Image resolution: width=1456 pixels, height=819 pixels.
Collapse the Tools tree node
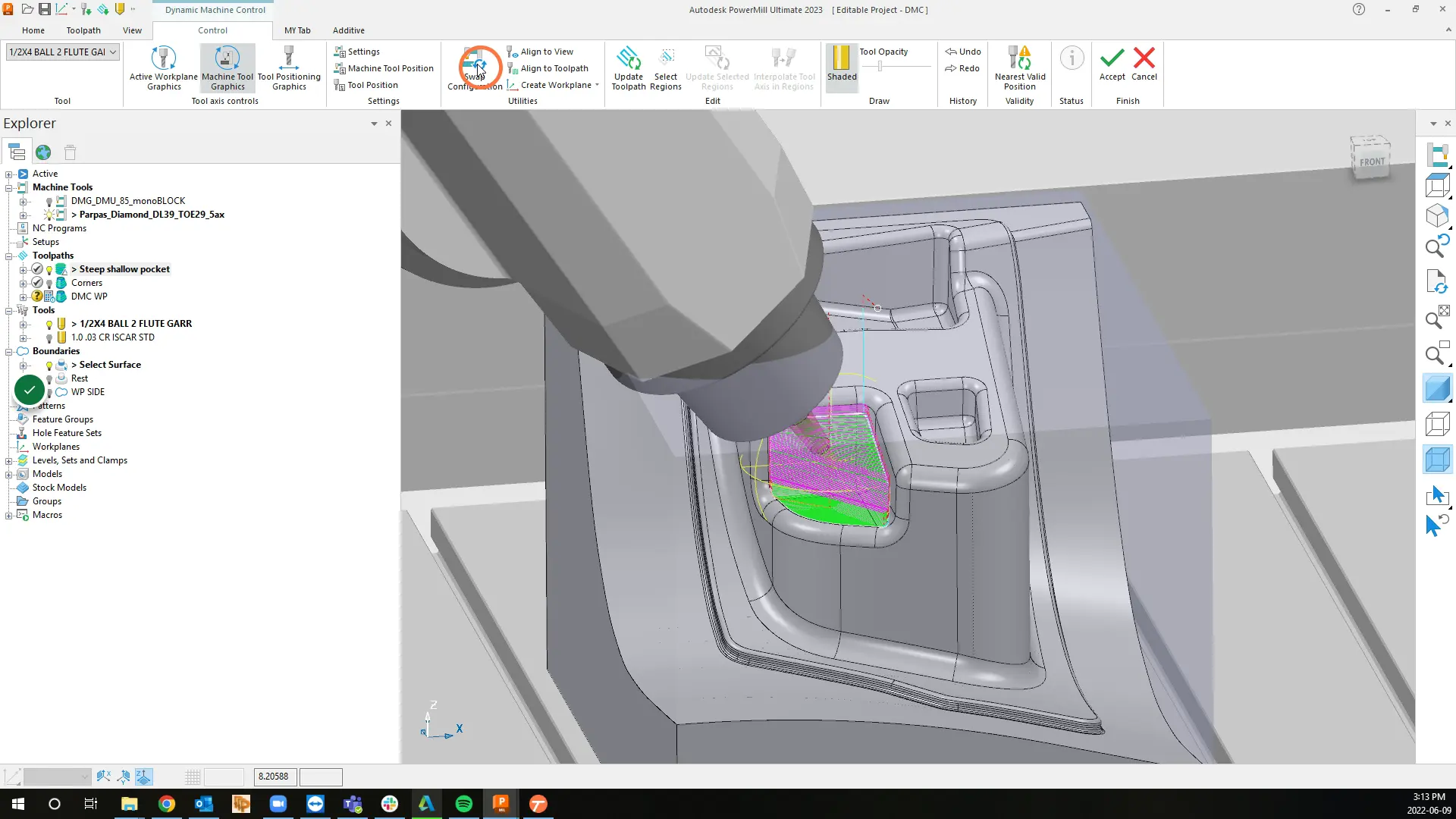tap(9, 310)
